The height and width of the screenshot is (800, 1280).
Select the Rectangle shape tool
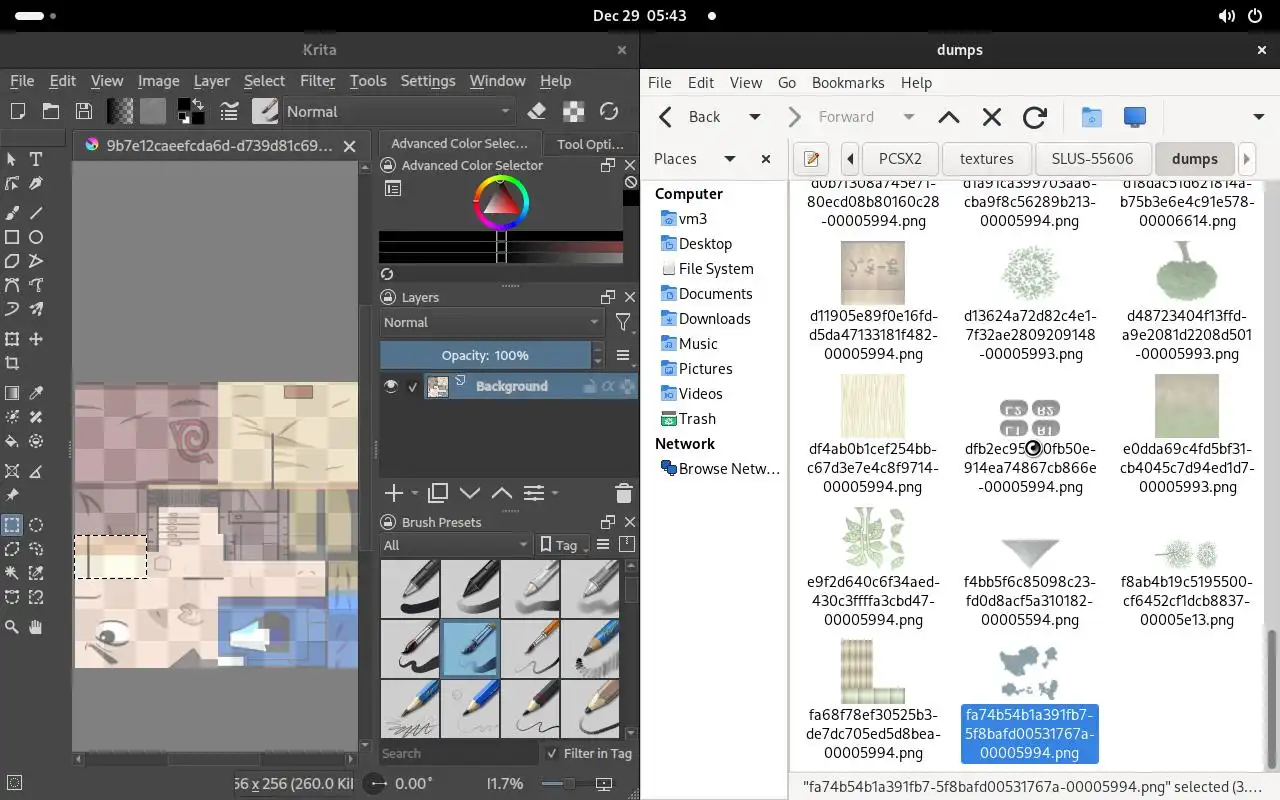pyautogui.click(x=12, y=237)
